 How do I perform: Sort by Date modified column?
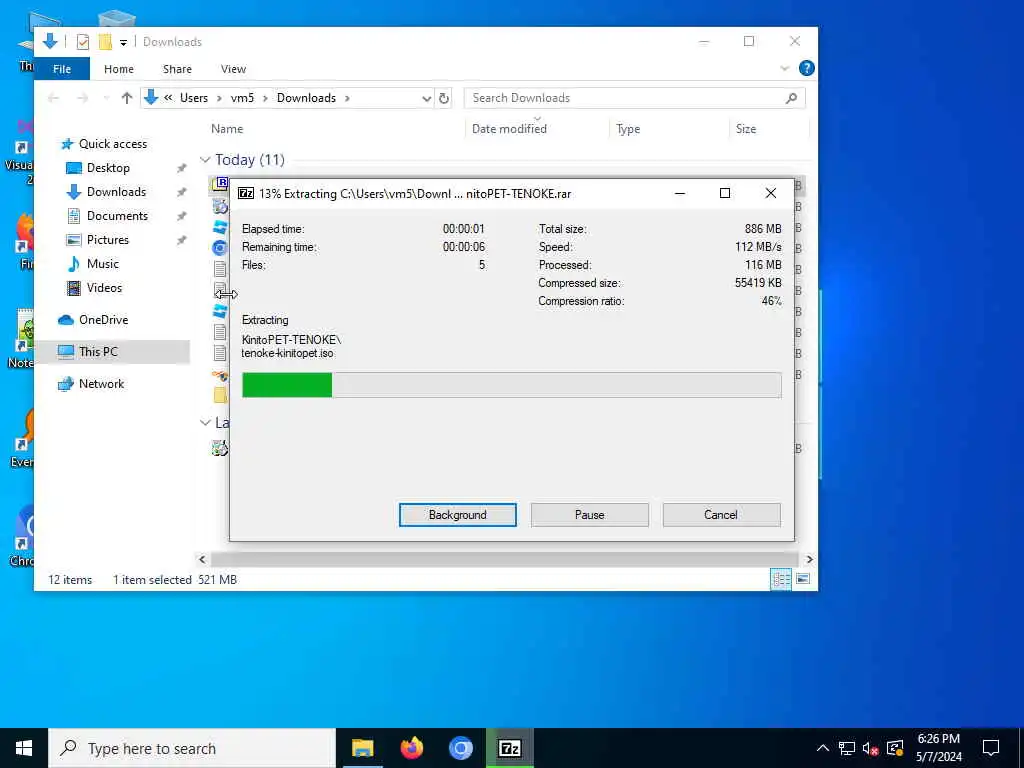[x=509, y=129]
